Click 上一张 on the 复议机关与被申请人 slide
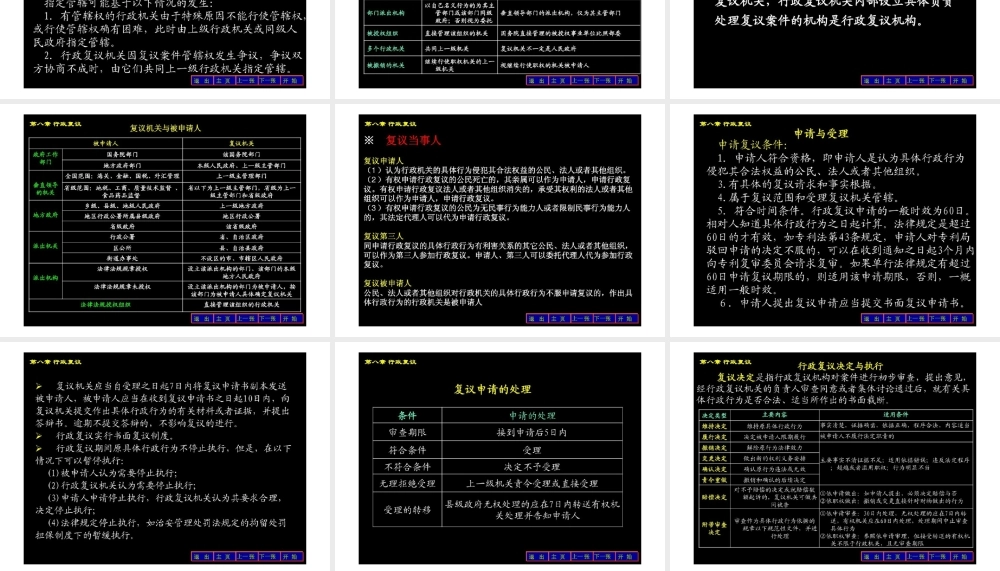 (246, 318)
